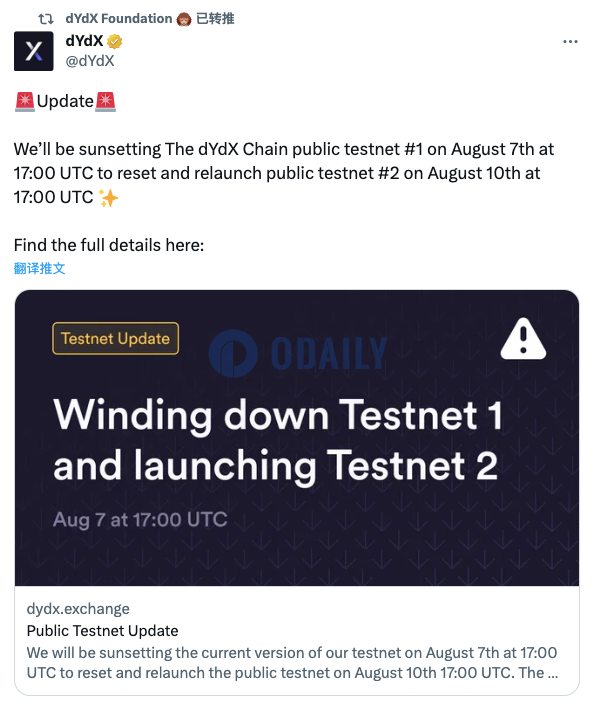Click the dydx.exchange domain label
The image size is (596, 708).
(78, 609)
